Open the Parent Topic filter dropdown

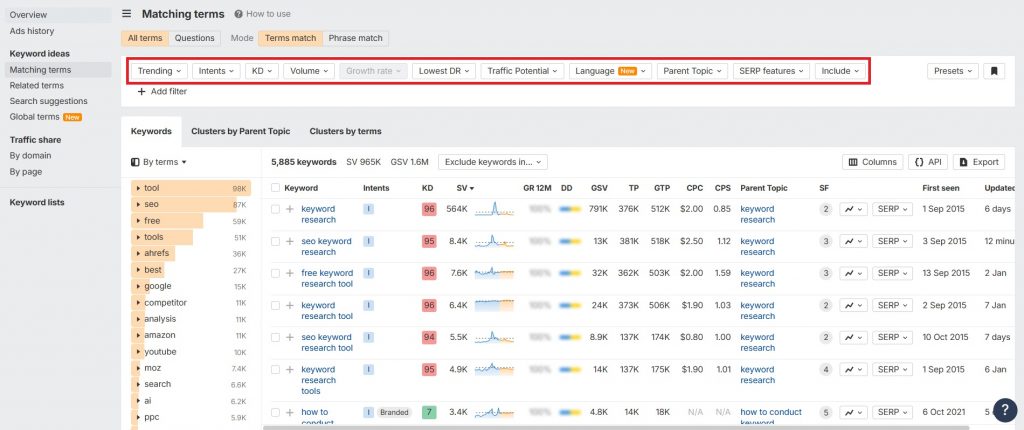click(692, 71)
